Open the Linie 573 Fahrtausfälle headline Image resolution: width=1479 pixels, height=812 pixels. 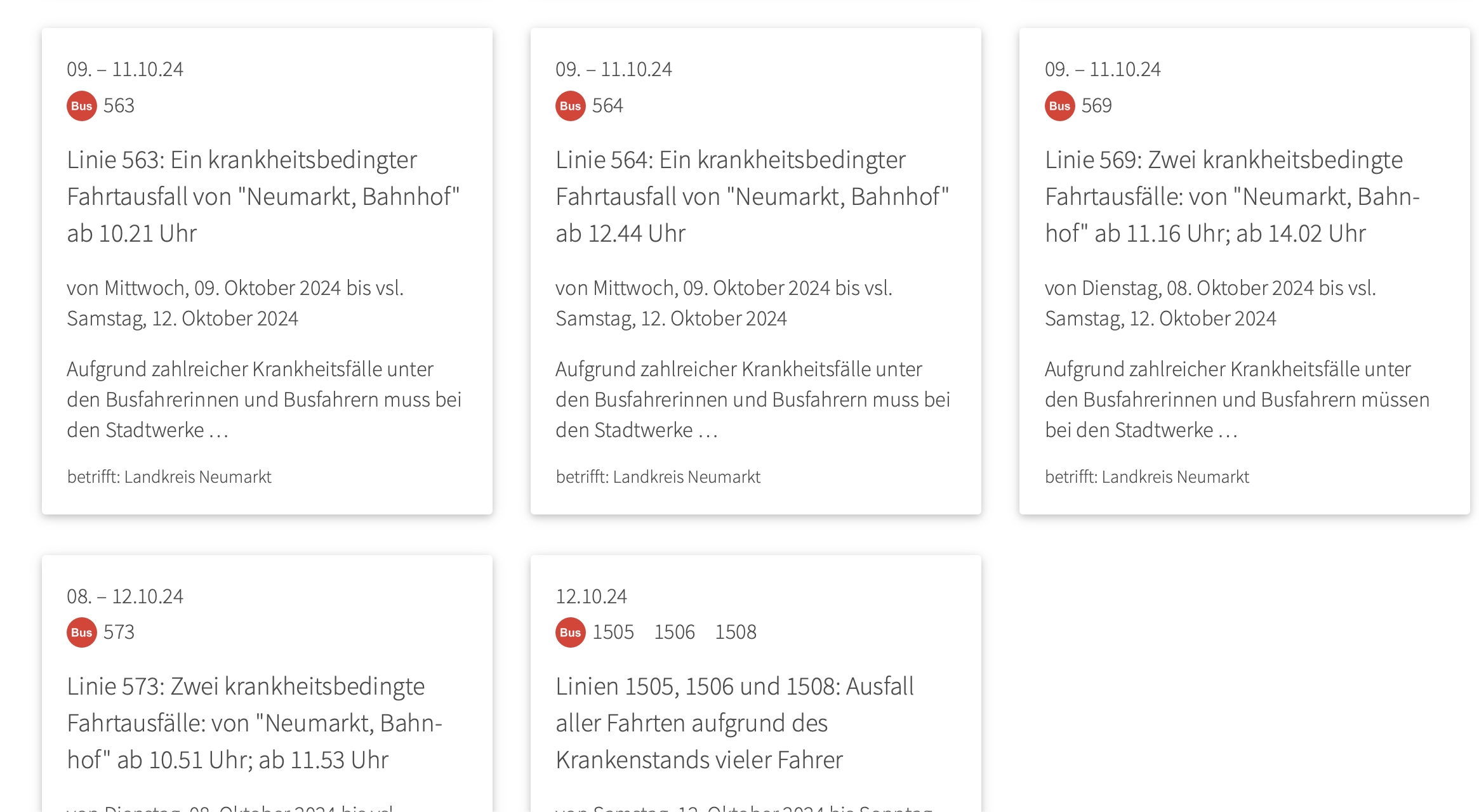255,723
